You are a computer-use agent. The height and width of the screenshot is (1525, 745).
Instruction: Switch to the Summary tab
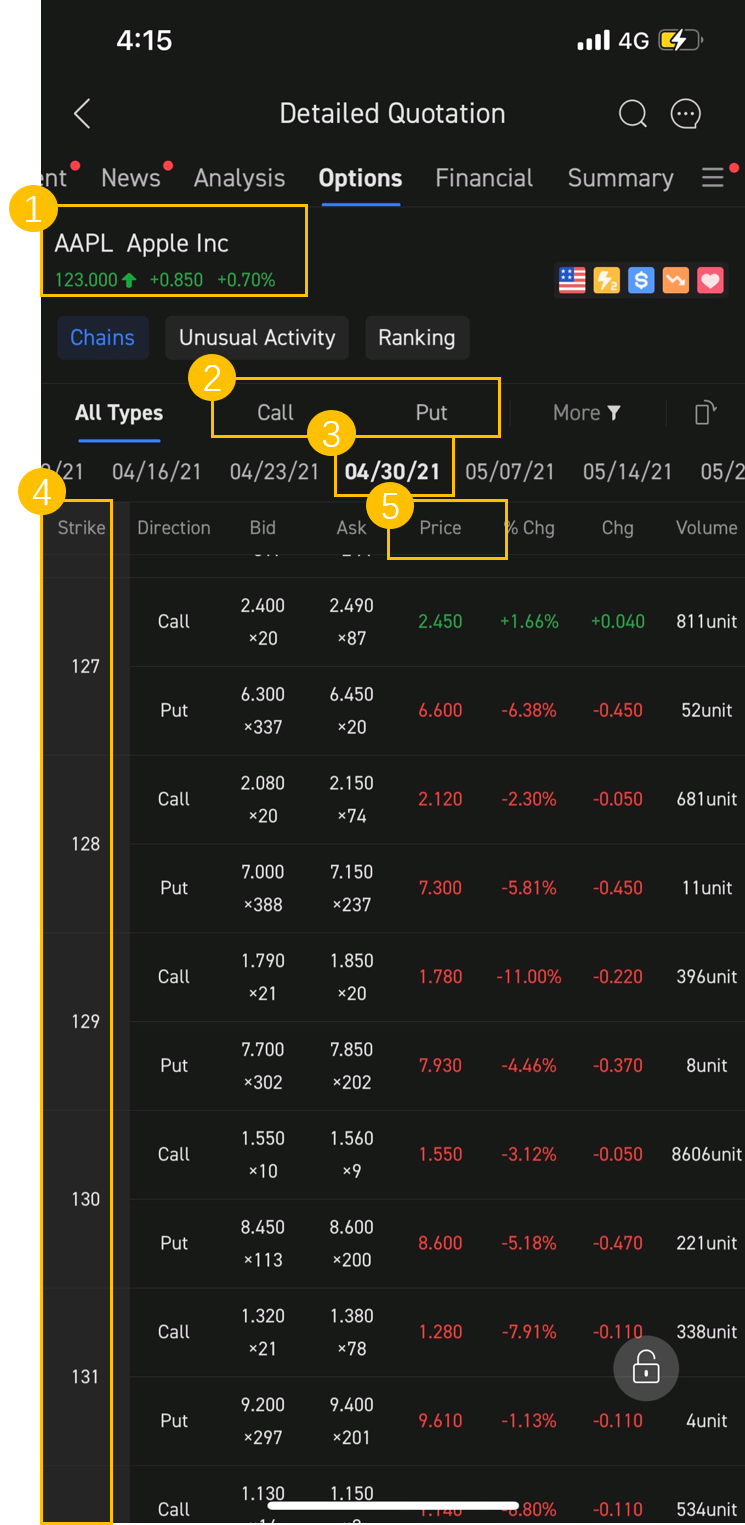pos(621,178)
